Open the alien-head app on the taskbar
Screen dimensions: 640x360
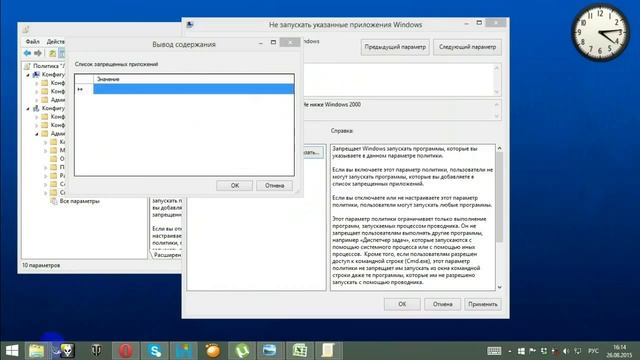[67, 351]
